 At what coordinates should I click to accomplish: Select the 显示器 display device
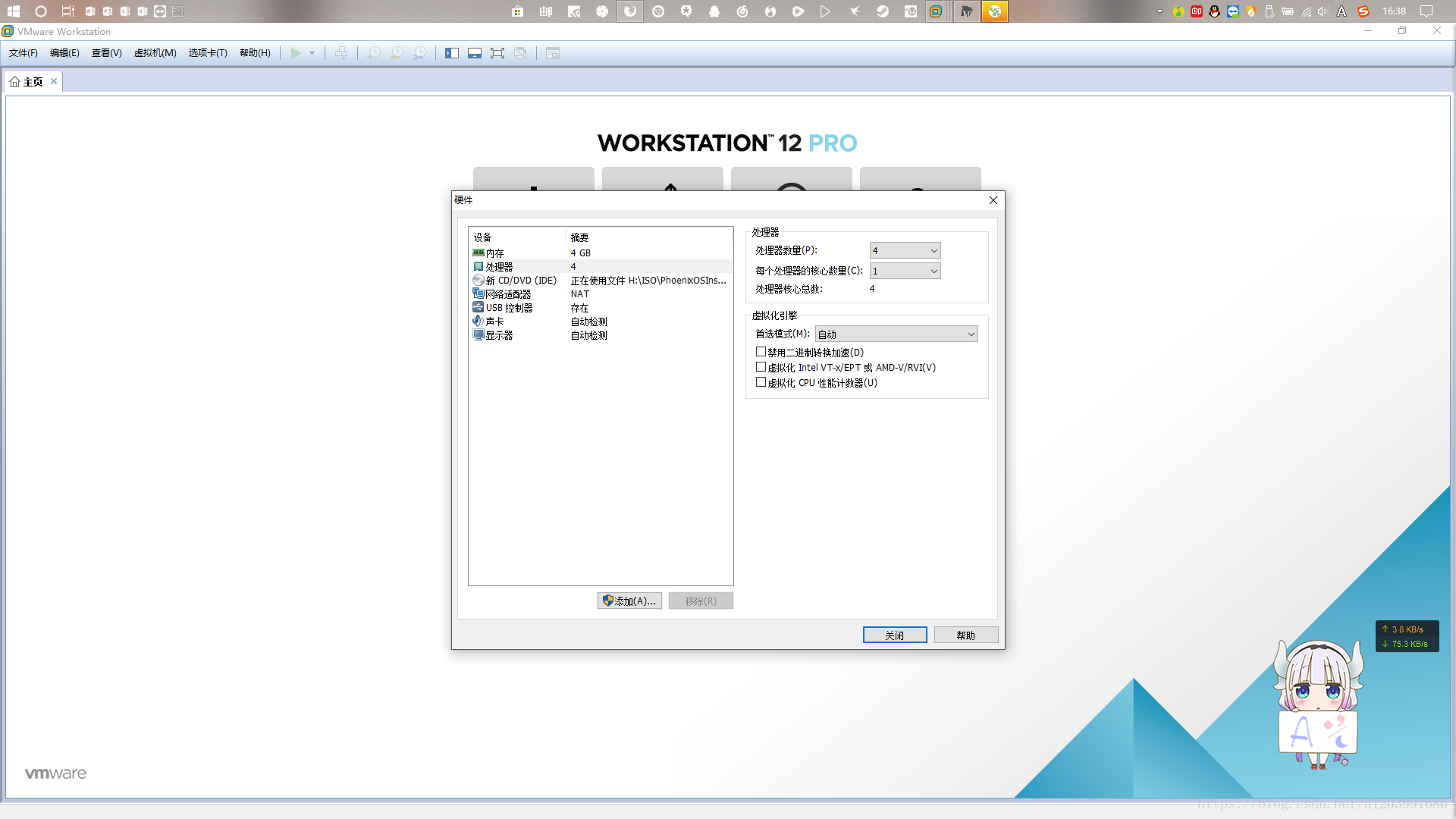(499, 335)
